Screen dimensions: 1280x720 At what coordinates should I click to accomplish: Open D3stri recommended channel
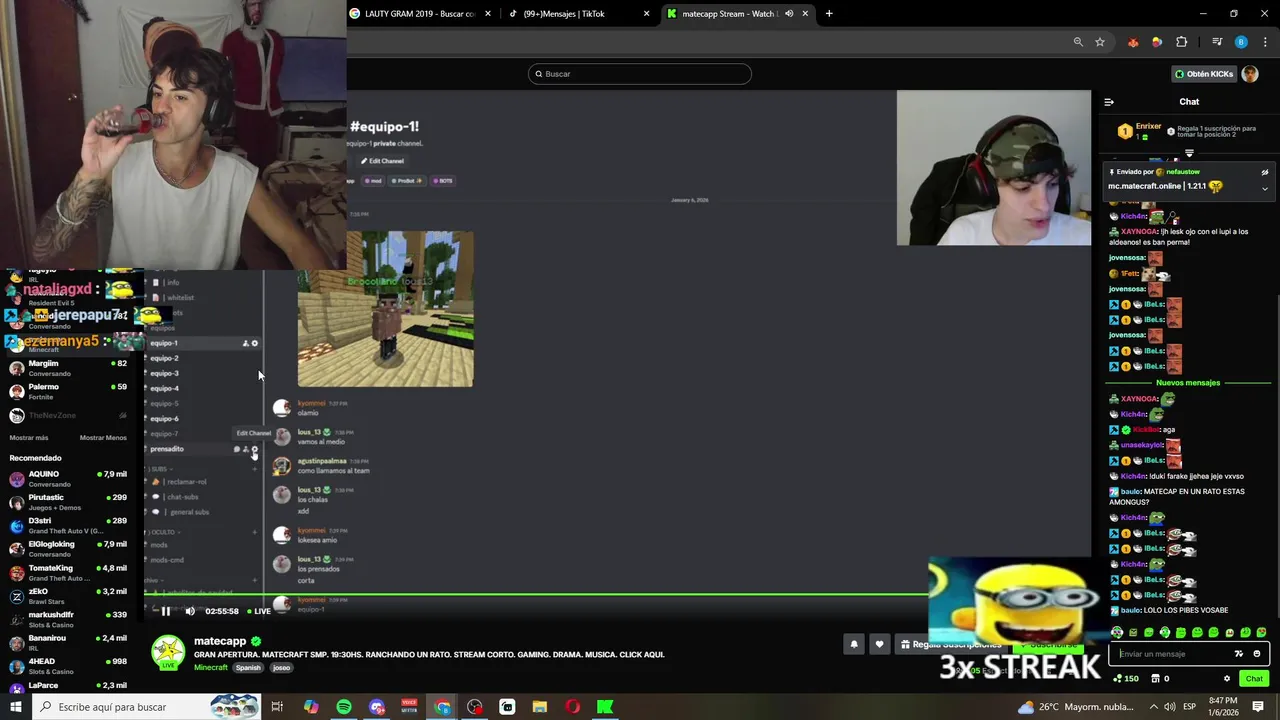(68, 526)
